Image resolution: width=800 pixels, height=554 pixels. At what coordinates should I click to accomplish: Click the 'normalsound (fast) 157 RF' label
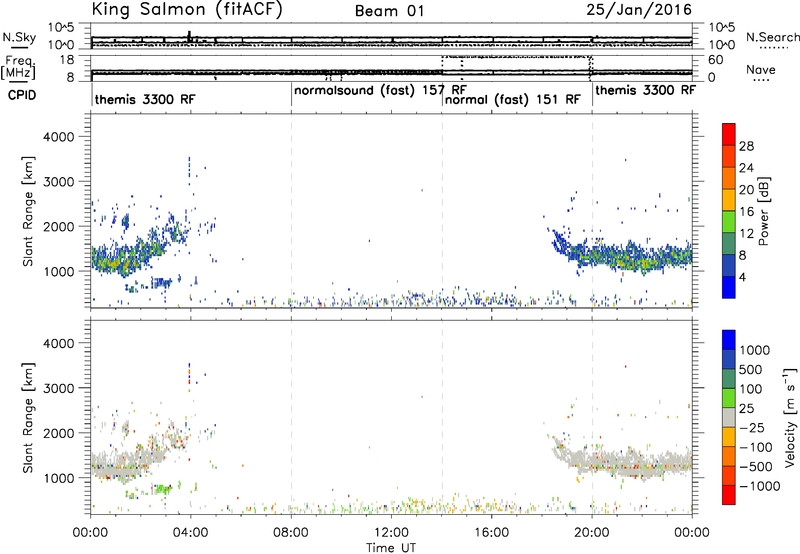[x=381, y=90]
